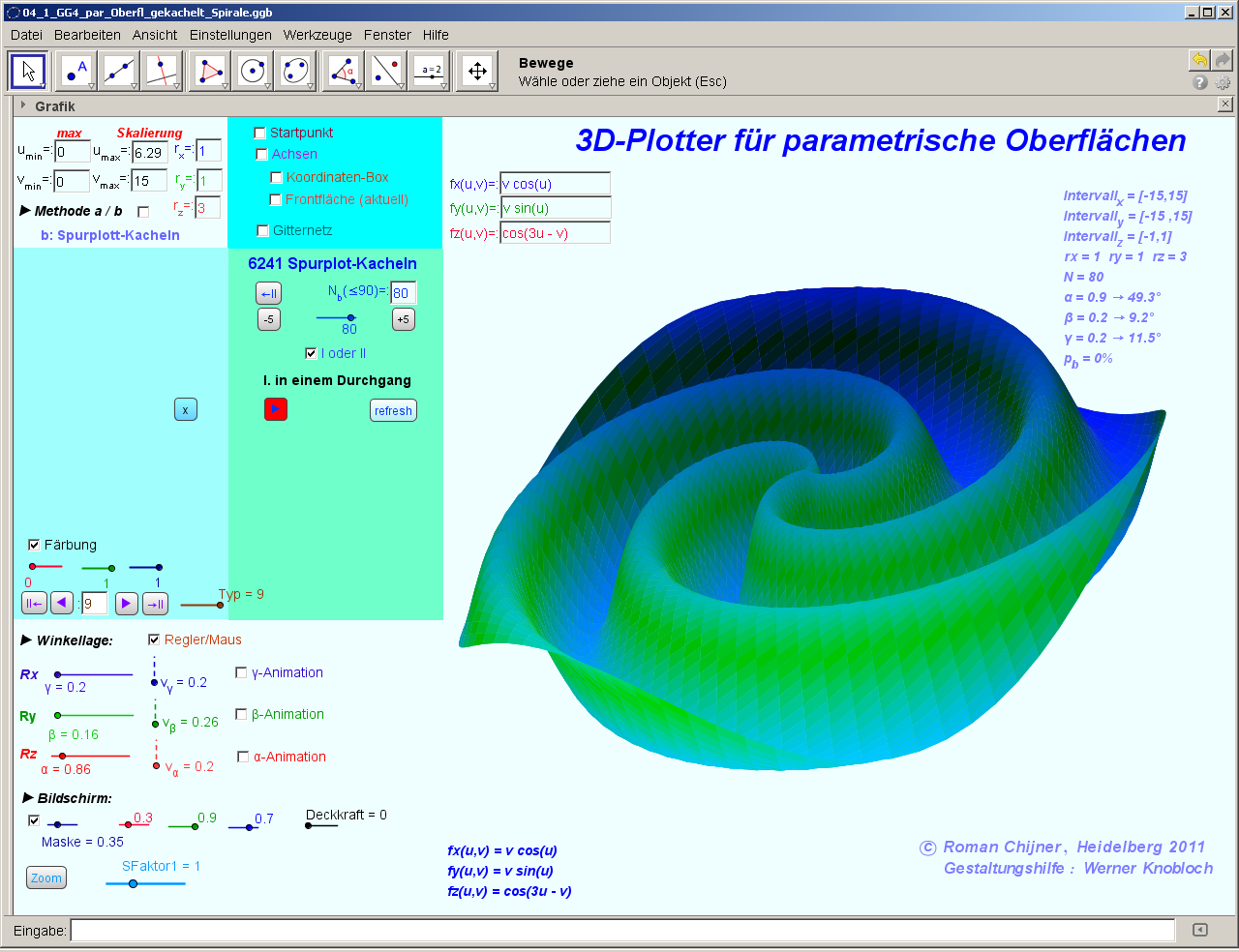
Task: Activate the Move Graphics View tool
Action: click(x=476, y=71)
